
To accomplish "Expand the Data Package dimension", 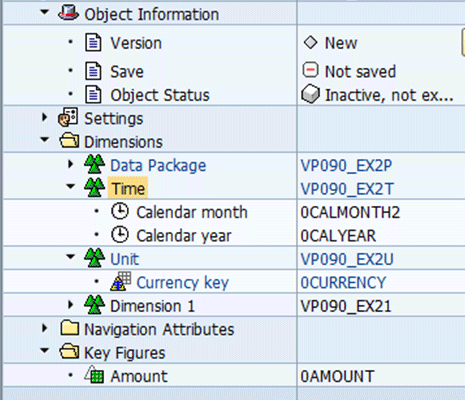I will (x=70, y=164).
